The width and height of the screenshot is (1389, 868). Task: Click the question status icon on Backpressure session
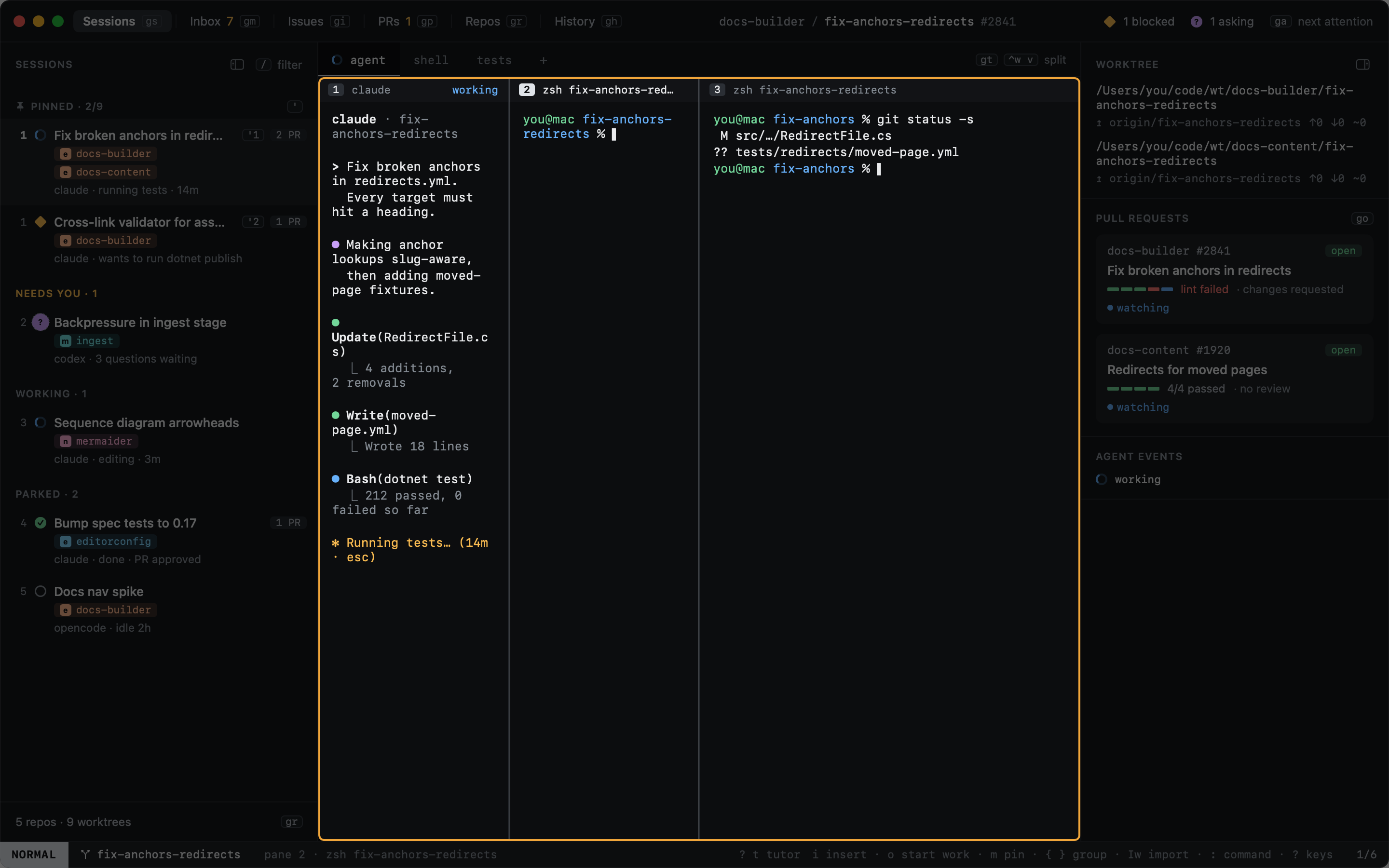click(x=40, y=322)
